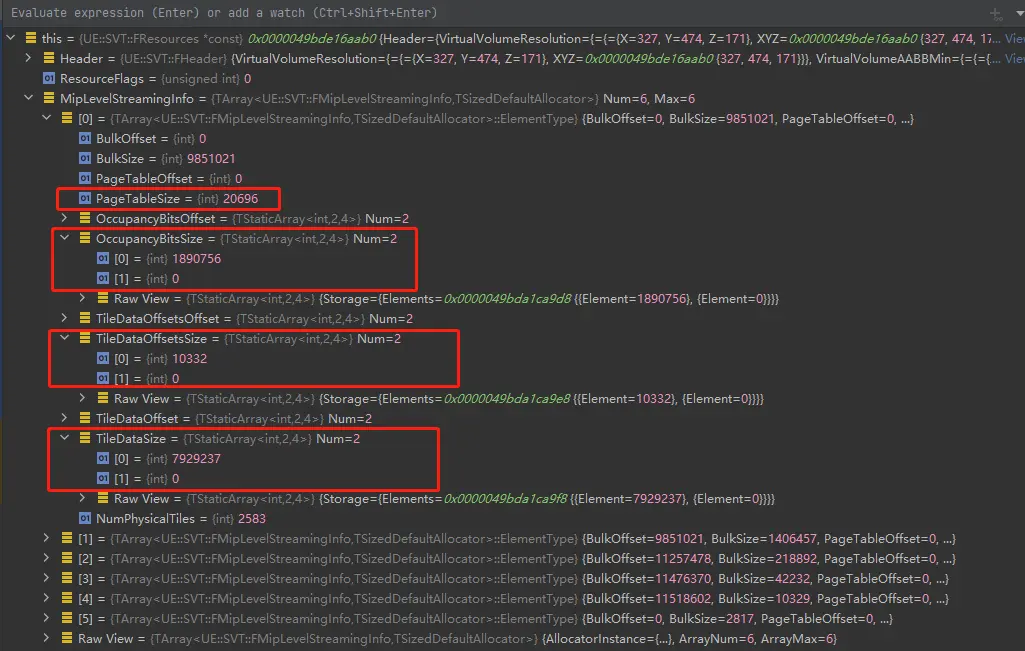Click the NumPhysicalTiles int icon
Screen dimensions: 1025x651
tap(84, 518)
